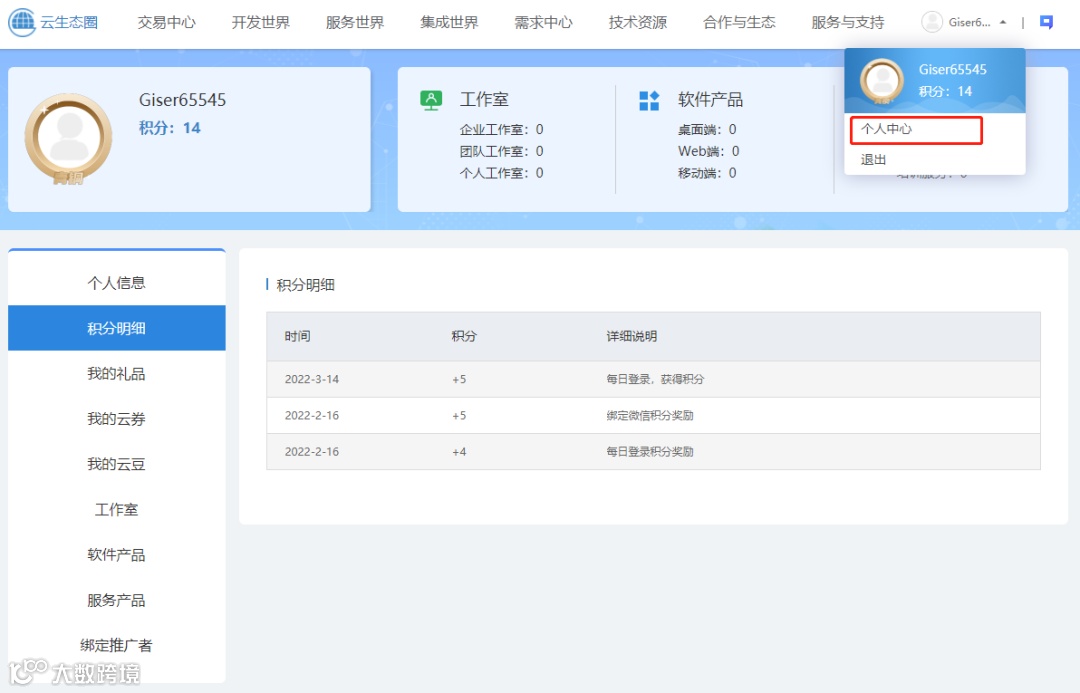This screenshot has height=693, width=1080.
Task: Click the 时间 column header
Action: [298, 336]
